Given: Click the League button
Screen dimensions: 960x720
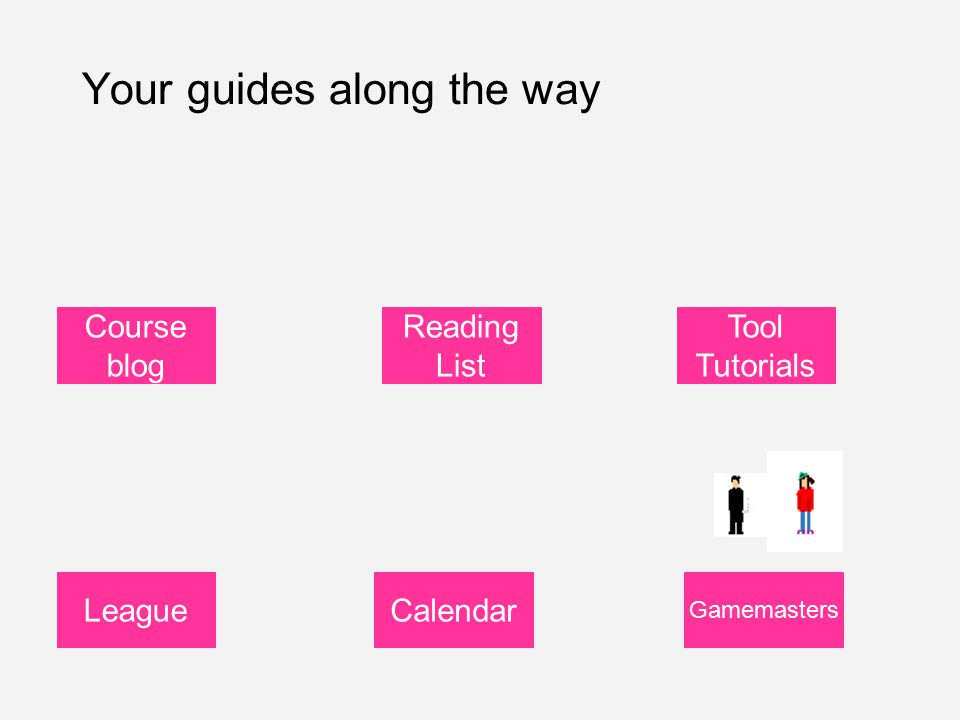Looking at the screenshot, I should [x=137, y=610].
